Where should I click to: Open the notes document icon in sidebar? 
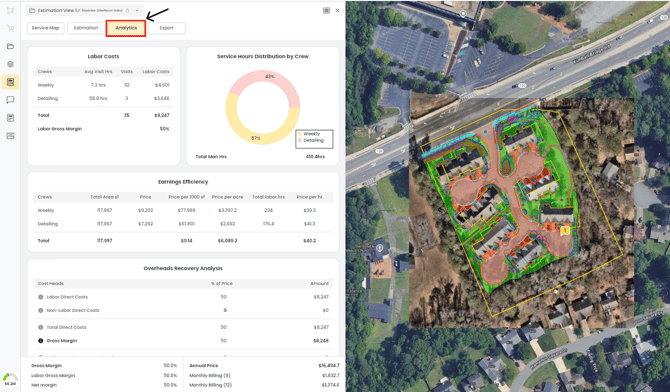(x=10, y=118)
